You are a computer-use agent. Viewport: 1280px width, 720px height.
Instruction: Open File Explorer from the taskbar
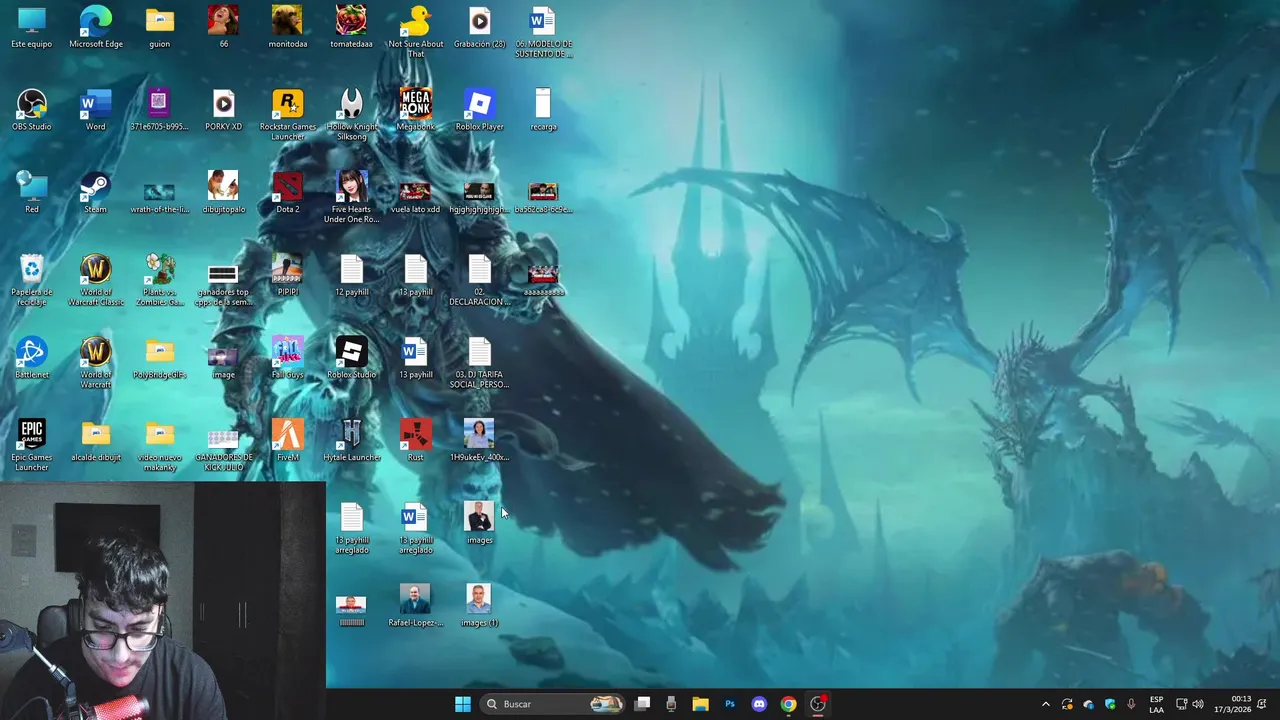[x=700, y=704]
